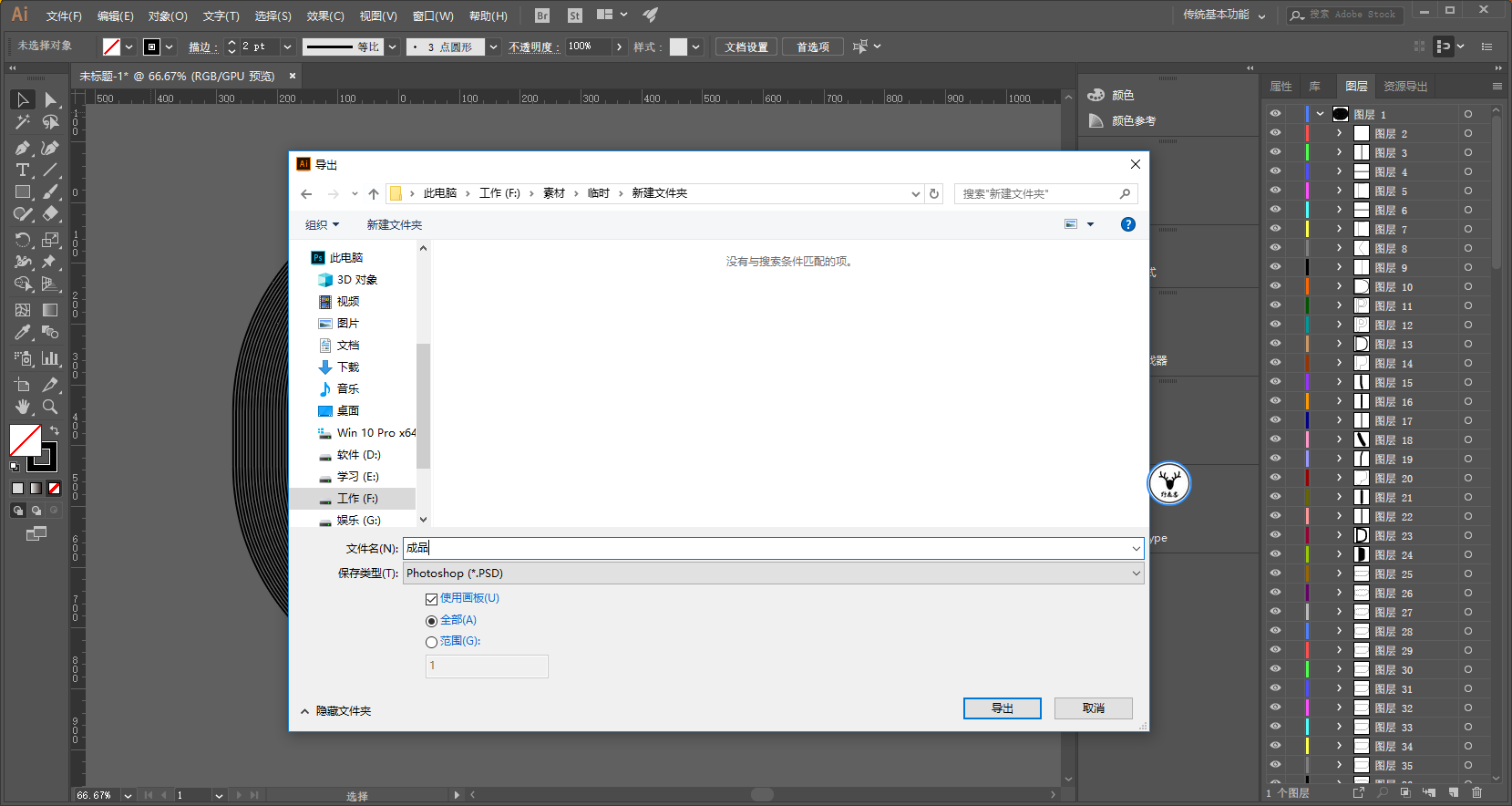The height and width of the screenshot is (806, 1512).
Task: Choose the Eyedropper tool
Action: pyautogui.click(x=23, y=333)
